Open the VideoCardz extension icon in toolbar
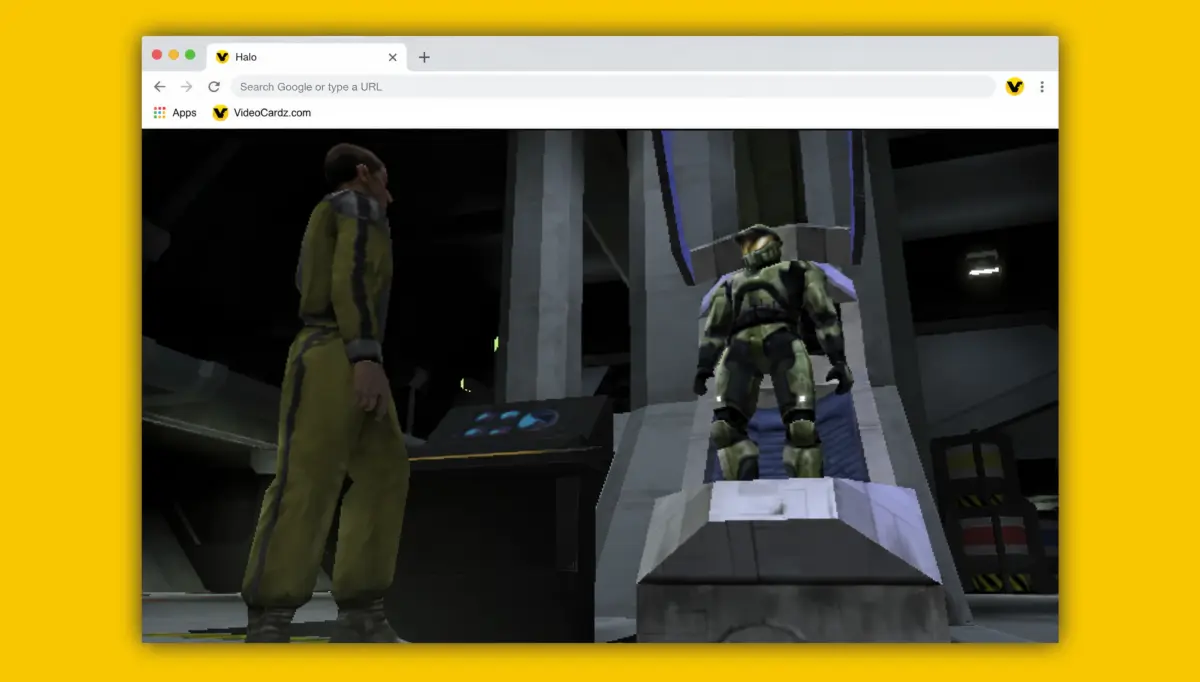This screenshot has height=682, width=1200. click(x=1014, y=87)
